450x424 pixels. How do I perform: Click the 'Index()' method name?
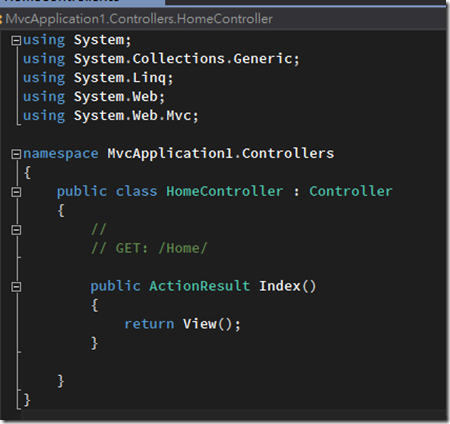click(288, 286)
